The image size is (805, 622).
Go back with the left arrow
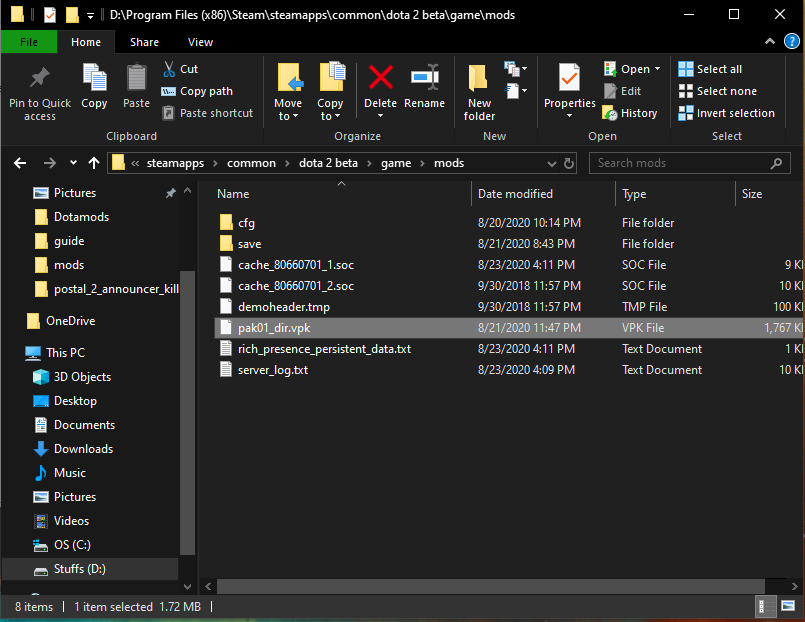(20, 163)
